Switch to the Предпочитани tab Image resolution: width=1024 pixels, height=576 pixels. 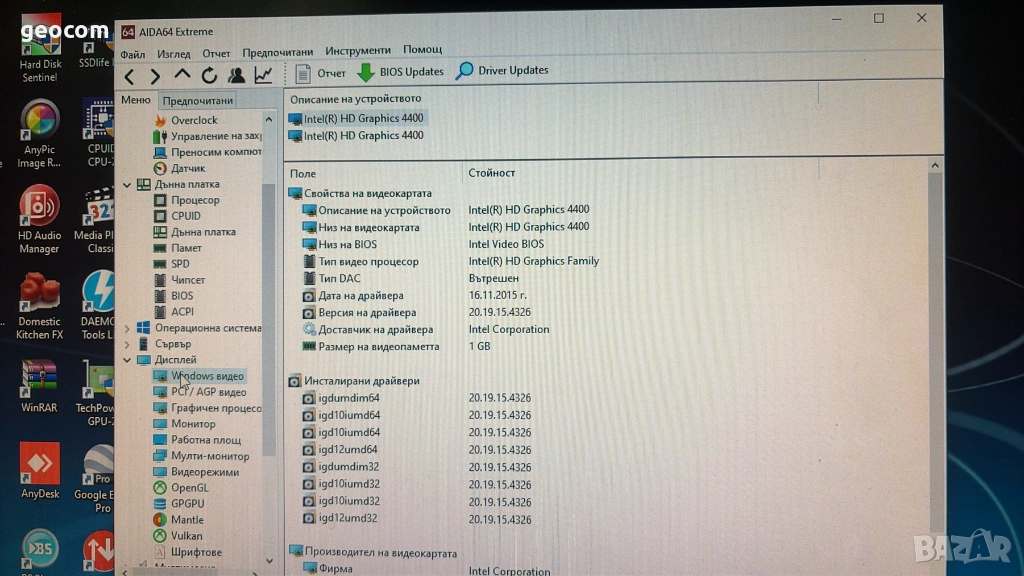pos(198,100)
